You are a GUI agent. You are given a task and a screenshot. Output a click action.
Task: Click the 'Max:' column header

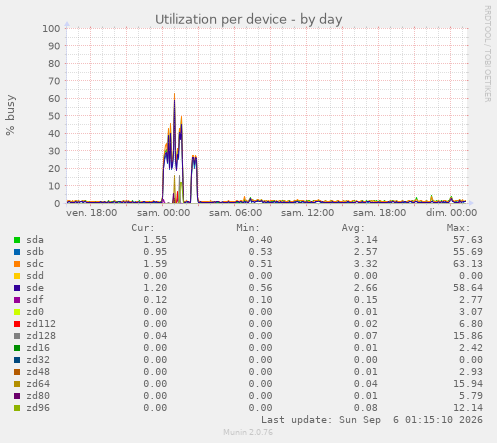click(x=458, y=228)
